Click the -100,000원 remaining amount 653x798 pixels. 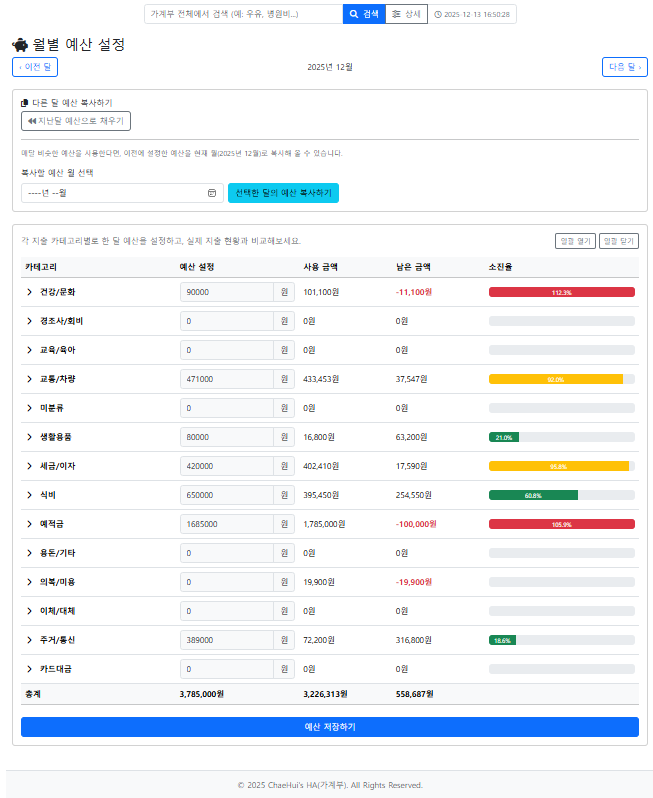pos(416,524)
